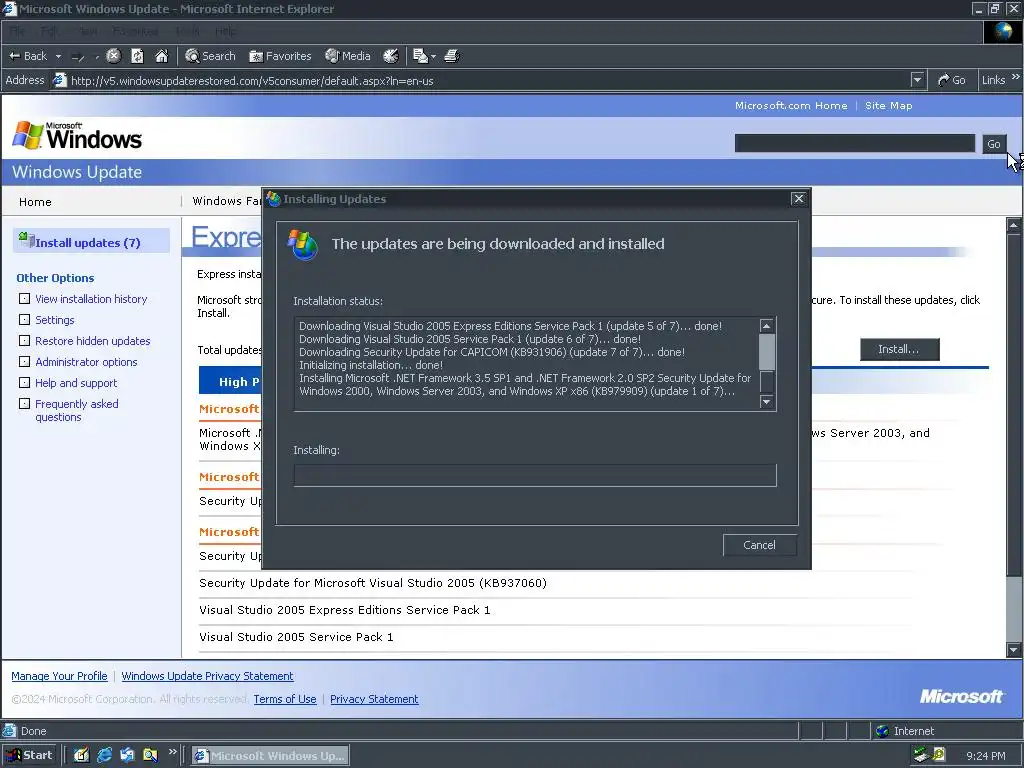Image resolution: width=1024 pixels, height=768 pixels.
Task: Open the Help menu
Action: pos(226,31)
